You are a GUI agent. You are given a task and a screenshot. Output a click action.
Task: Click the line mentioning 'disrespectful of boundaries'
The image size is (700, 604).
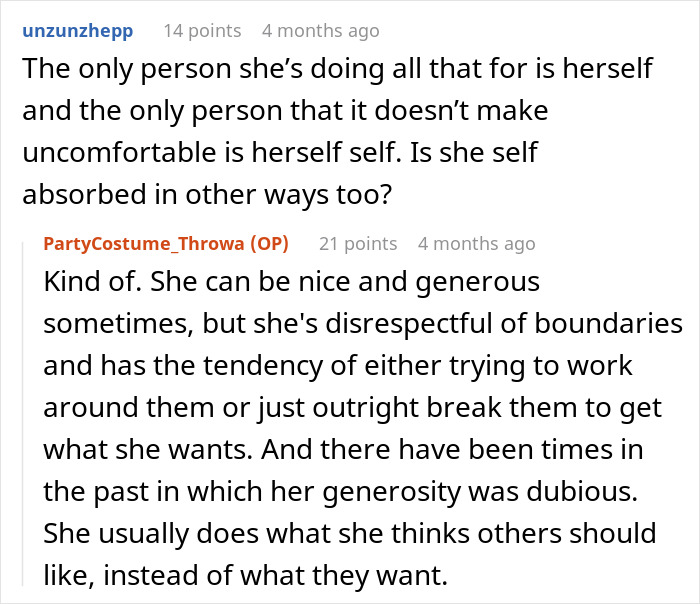[363, 324]
